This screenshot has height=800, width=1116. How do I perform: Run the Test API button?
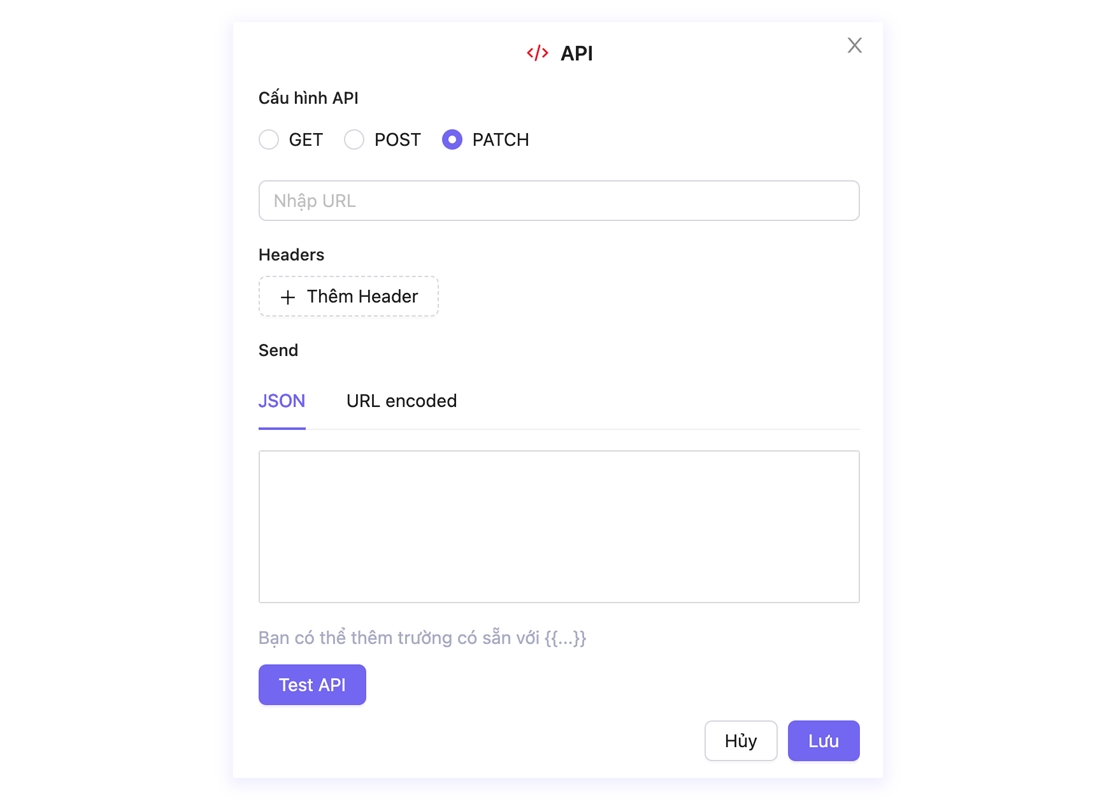pos(312,685)
